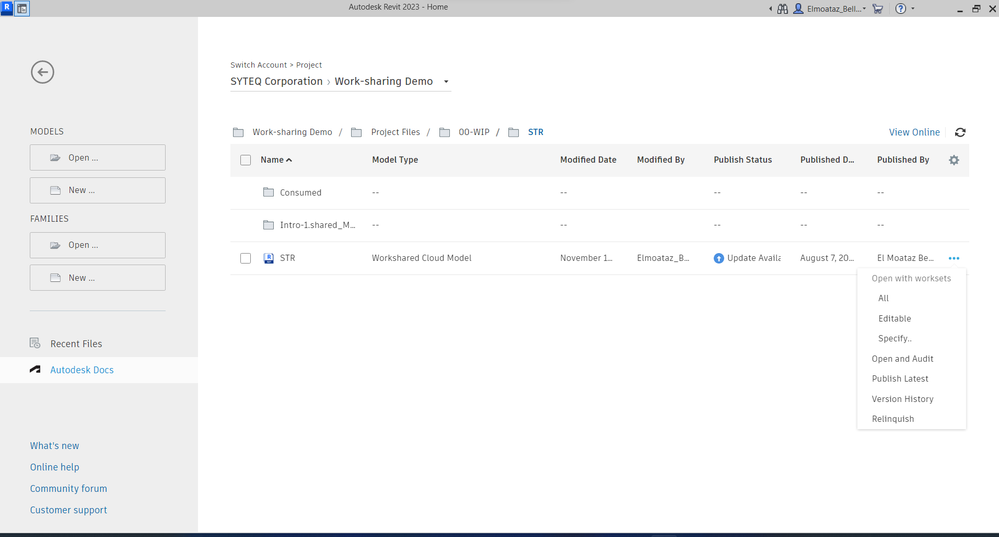999x537 pixels.
Task: Click the user profile icon in the title bar
Action: [x=798, y=9]
